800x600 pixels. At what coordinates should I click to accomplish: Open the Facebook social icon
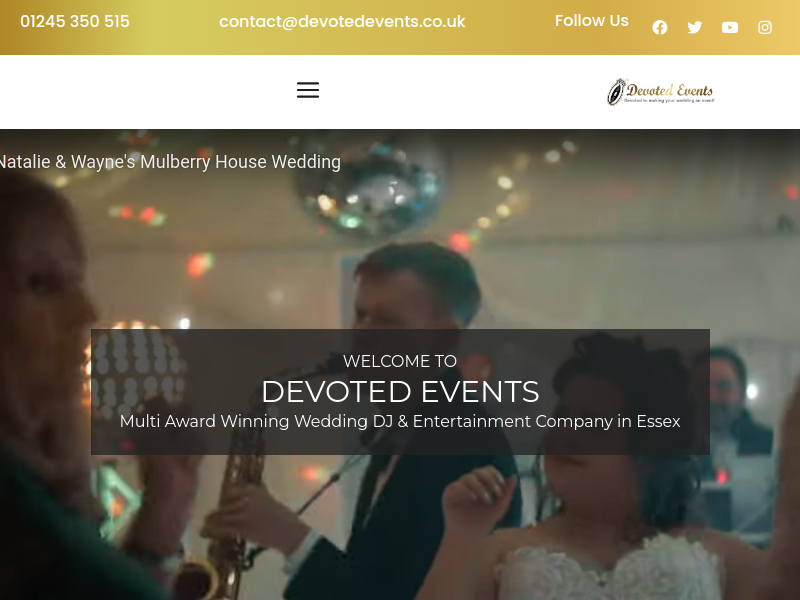(660, 27)
